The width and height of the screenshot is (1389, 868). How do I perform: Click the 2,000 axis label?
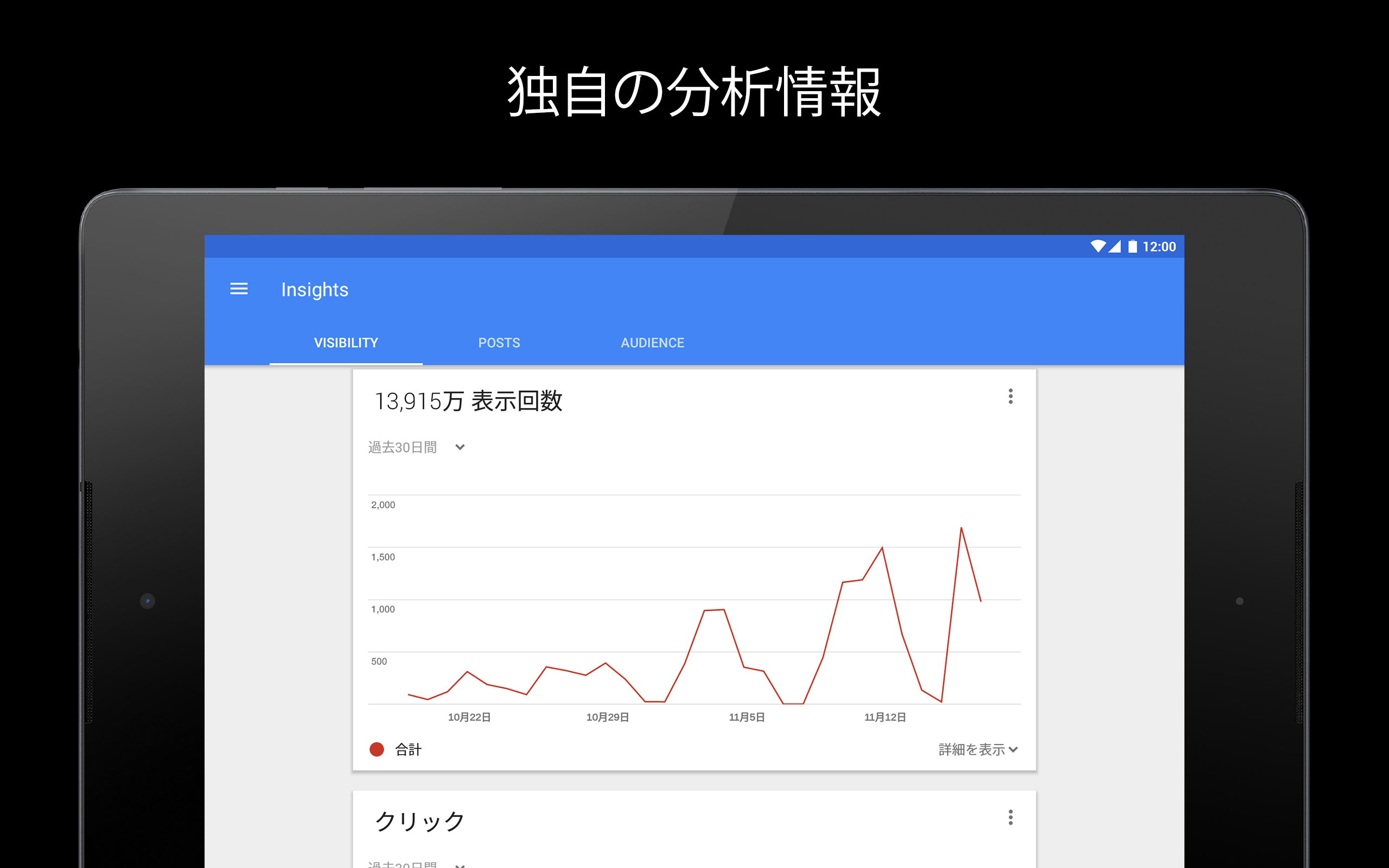[383, 505]
